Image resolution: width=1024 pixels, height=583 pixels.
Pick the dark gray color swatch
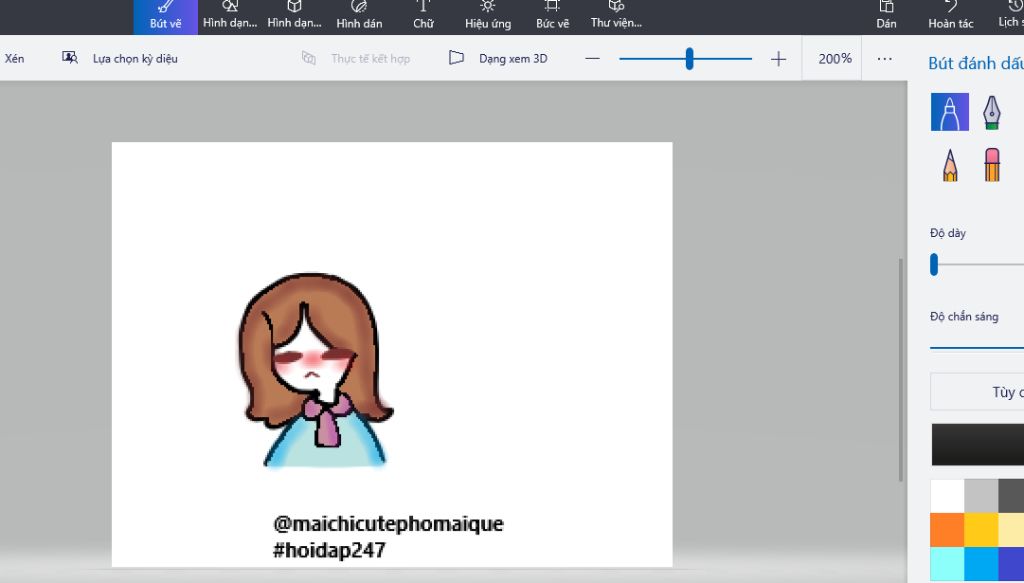pyautogui.click(x=1011, y=496)
